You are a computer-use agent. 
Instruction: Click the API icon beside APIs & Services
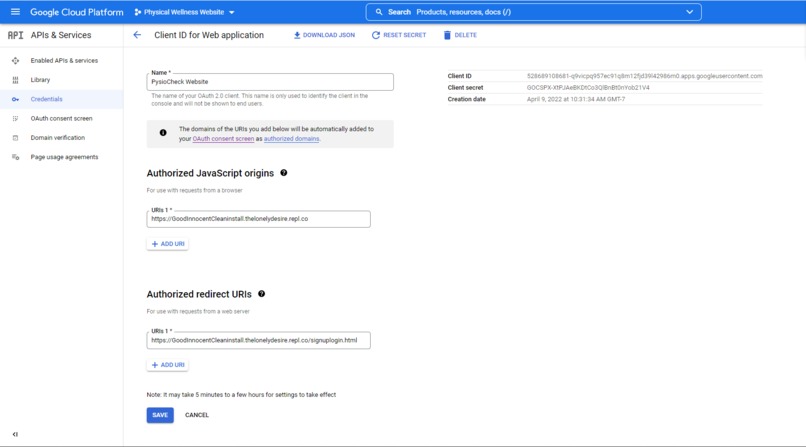pyautogui.click(x=15, y=35)
